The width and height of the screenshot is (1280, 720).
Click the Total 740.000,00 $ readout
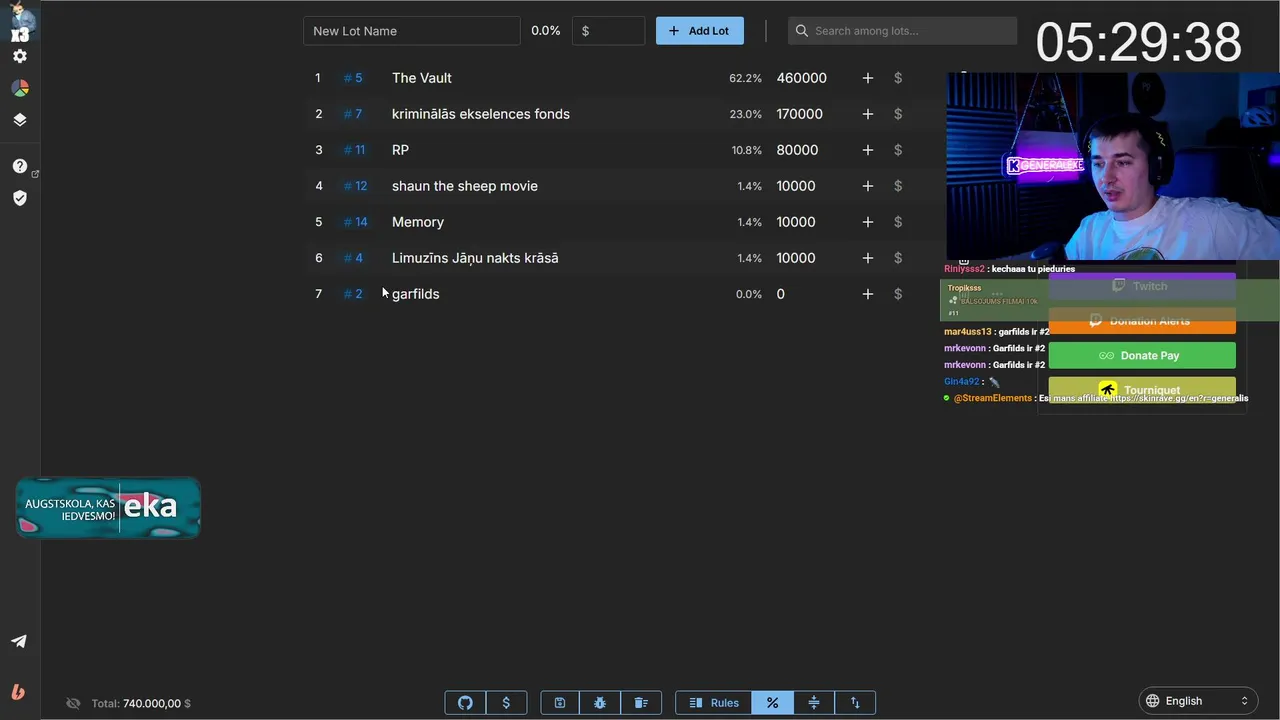tap(141, 704)
